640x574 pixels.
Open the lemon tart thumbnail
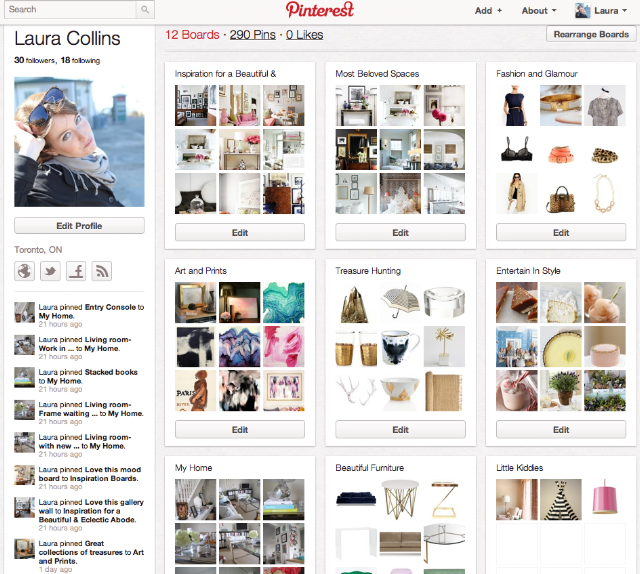pyautogui.click(x=560, y=347)
